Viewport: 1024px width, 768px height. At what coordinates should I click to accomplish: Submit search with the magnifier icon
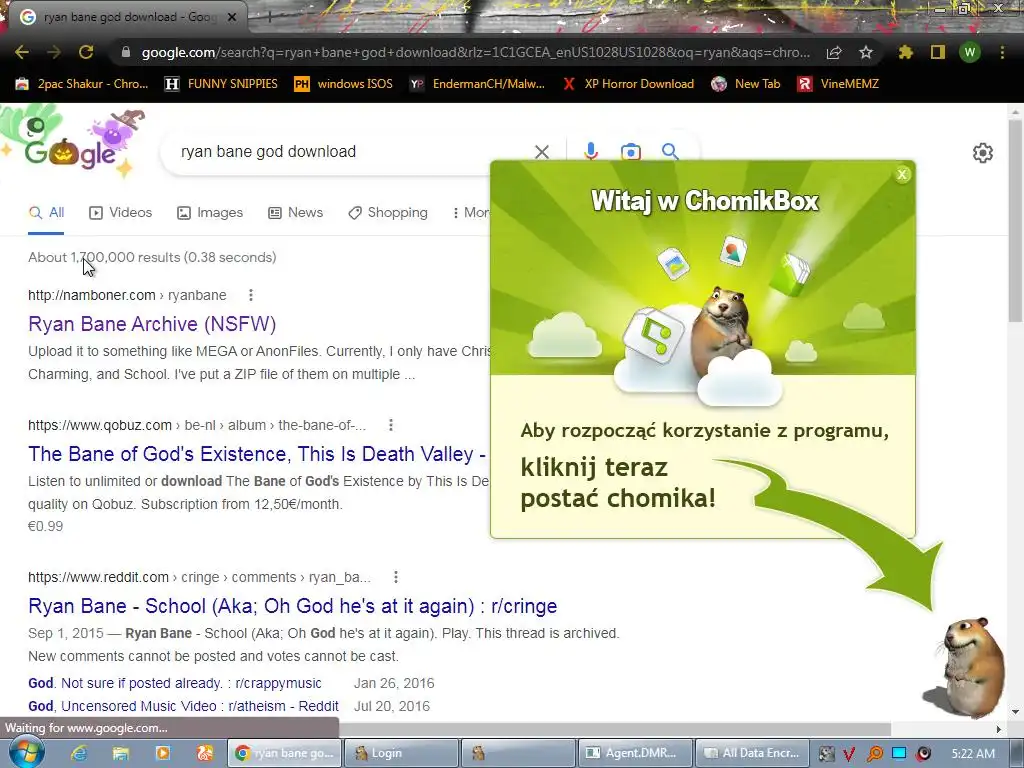(x=670, y=152)
